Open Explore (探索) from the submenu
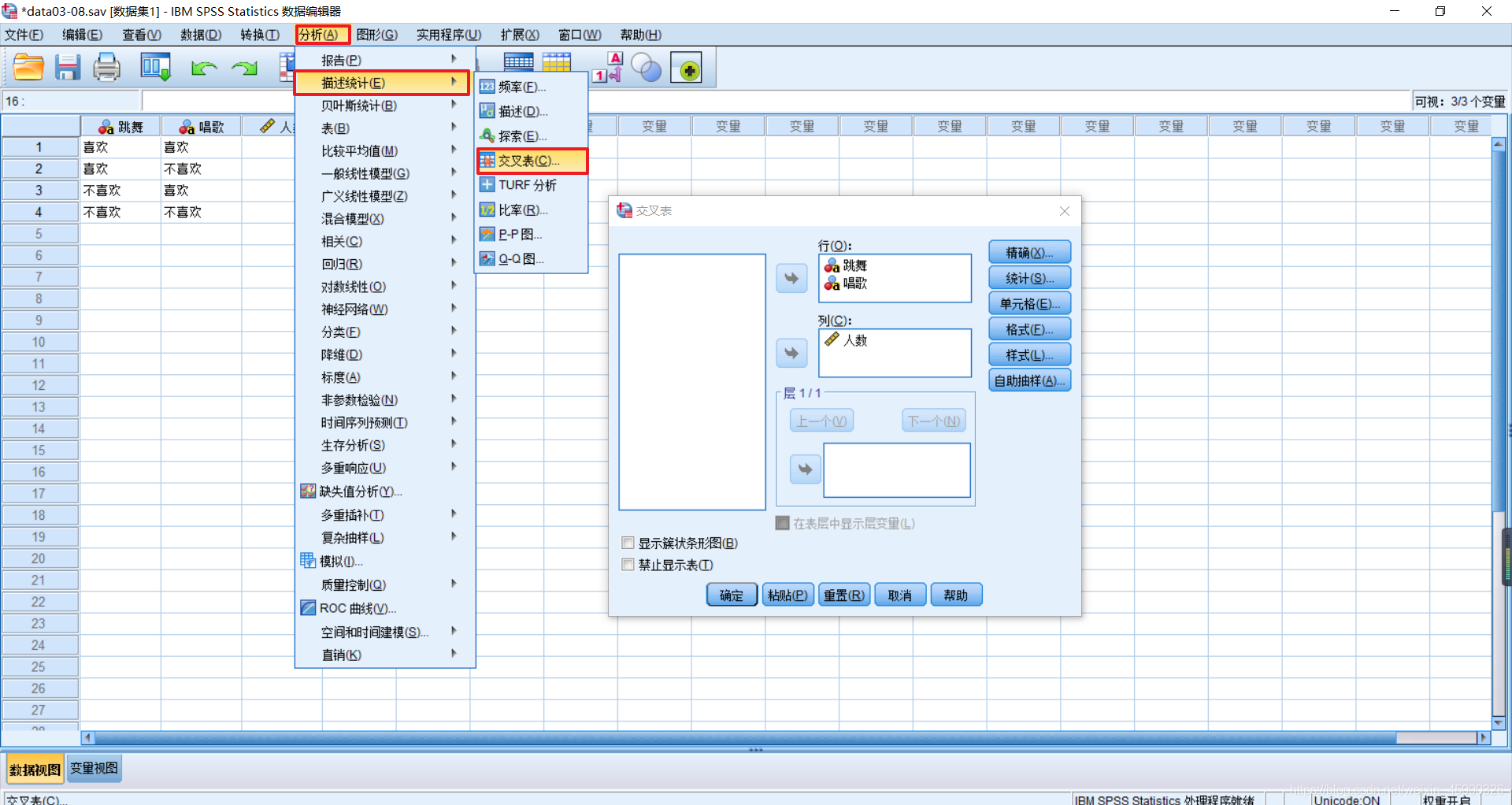This screenshot has height=805, width=1512. tap(532, 135)
